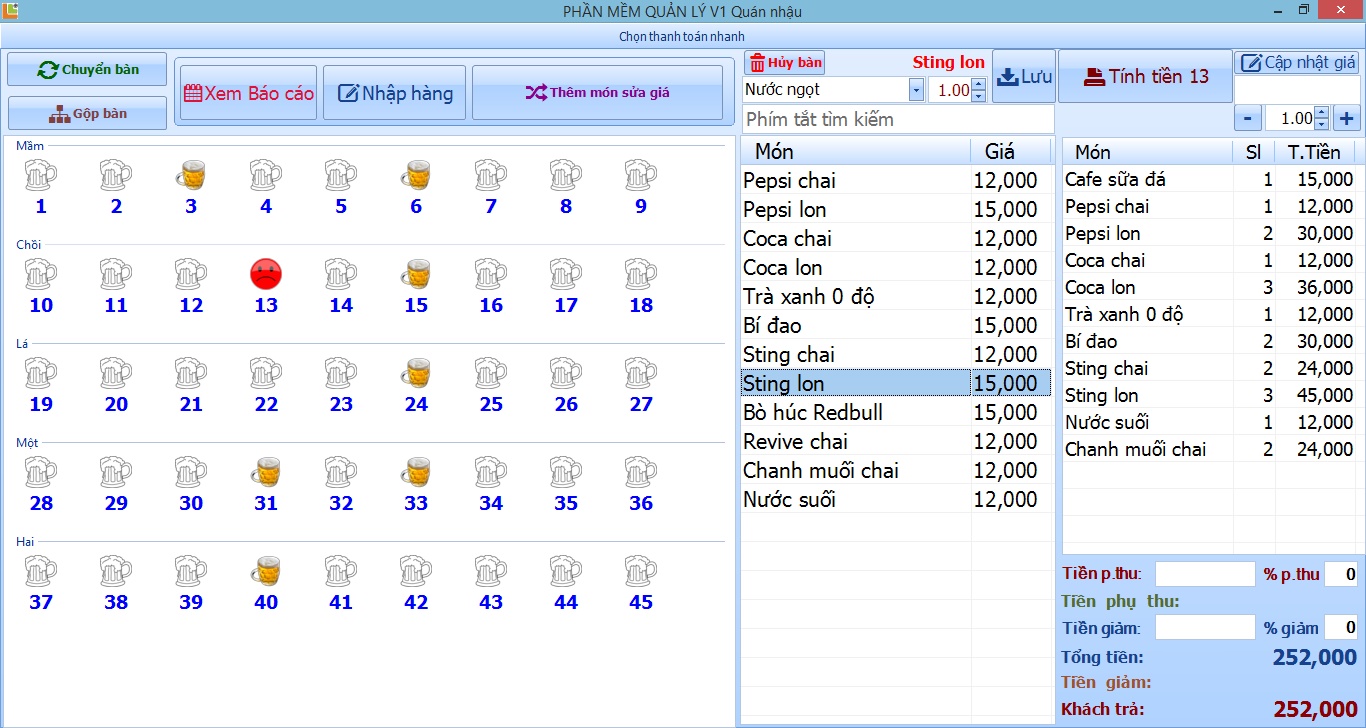Focus Phím tắt tìm kiếm search field

click(x=898, y=119)
